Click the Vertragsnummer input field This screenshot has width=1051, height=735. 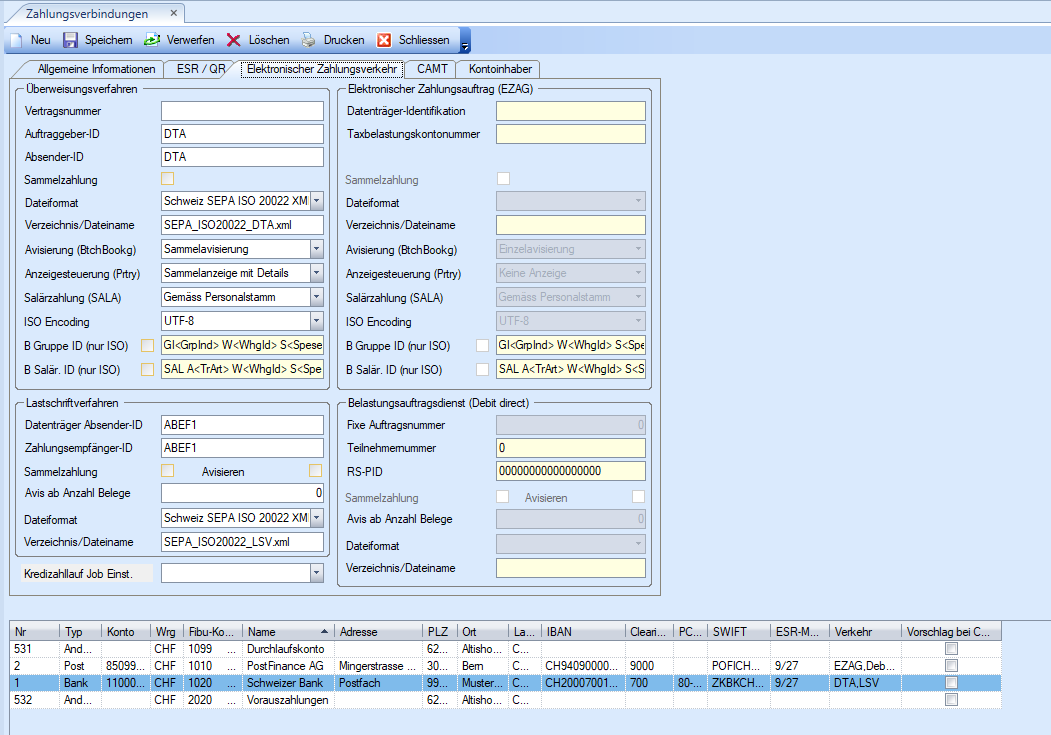click(242, 111)
